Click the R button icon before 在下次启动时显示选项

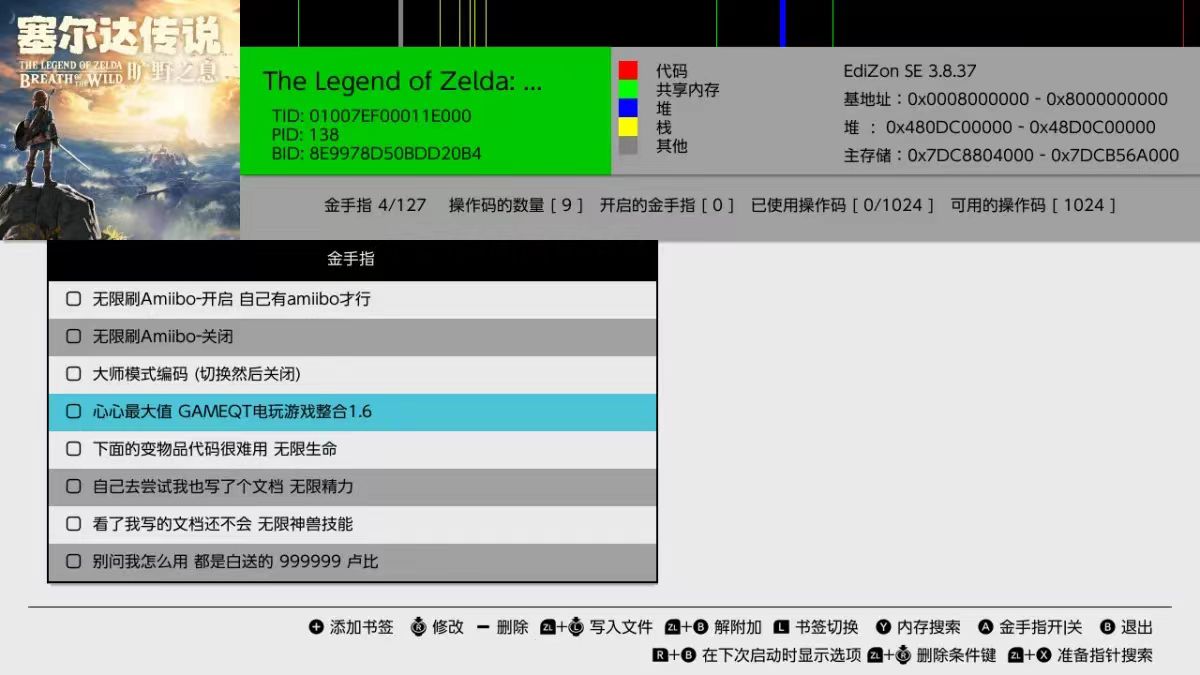660,655
